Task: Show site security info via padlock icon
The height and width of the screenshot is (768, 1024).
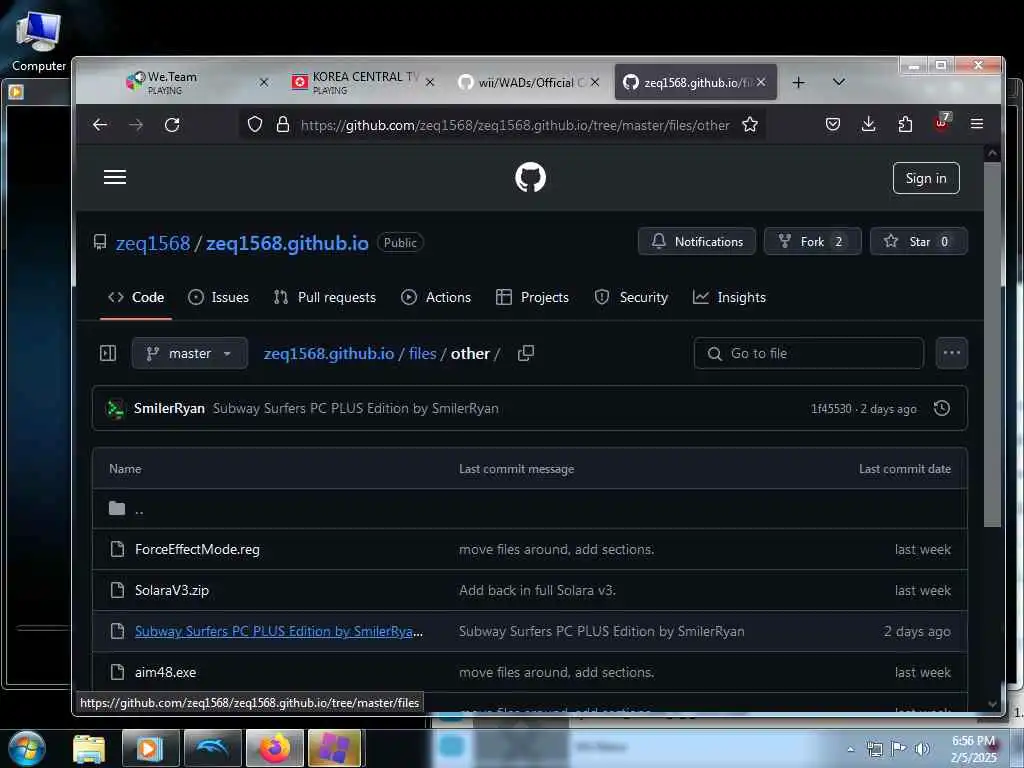Action: pyautogui.click(x=283, y=124)
